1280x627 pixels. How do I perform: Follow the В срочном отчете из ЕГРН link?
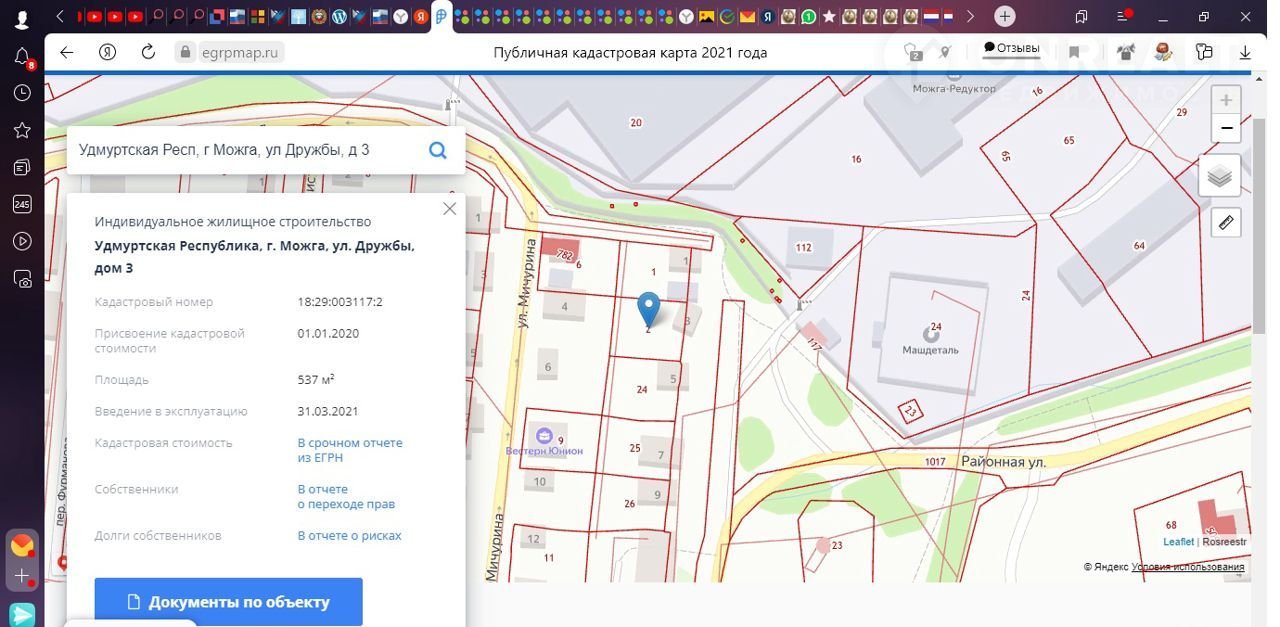point(349,450)
